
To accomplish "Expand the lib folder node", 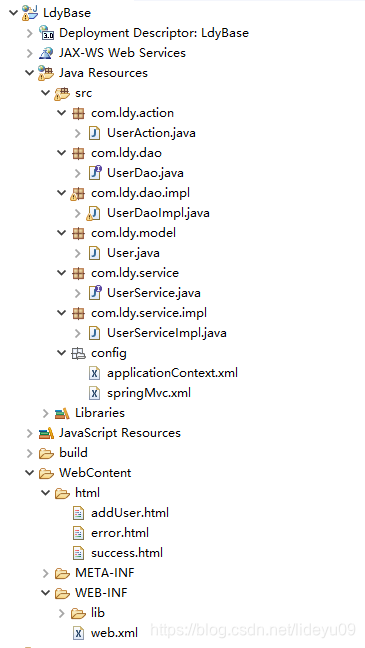I will click(x=62, y=613).
